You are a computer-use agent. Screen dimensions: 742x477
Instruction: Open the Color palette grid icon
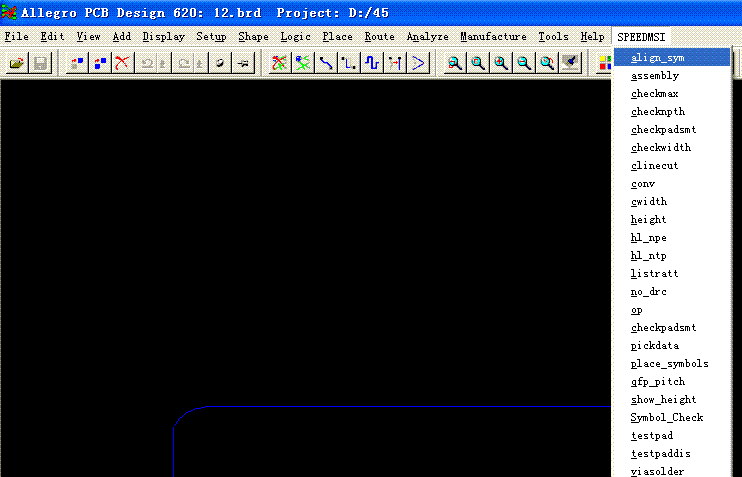tap(605, 63)
